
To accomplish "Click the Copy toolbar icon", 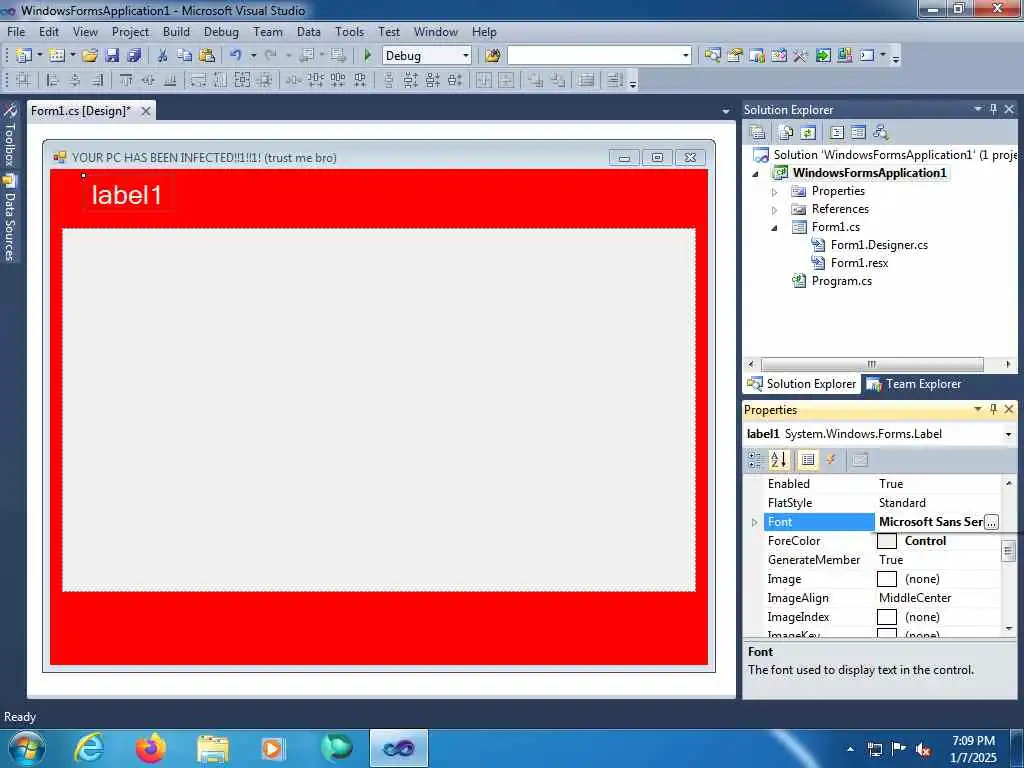I will click(x=185, y=56).
